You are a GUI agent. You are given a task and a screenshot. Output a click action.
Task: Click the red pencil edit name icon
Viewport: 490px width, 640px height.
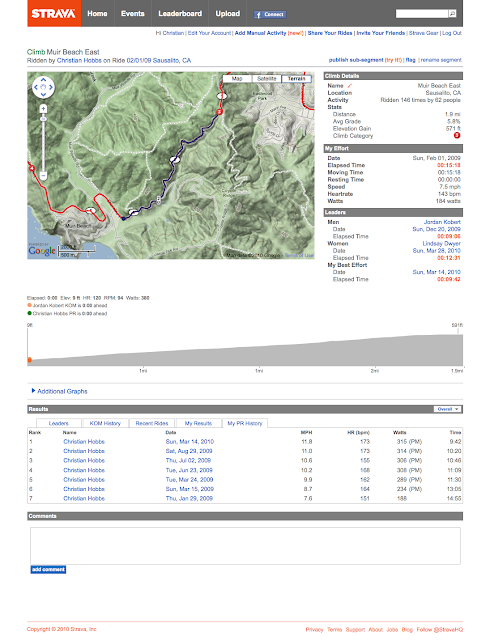350,86
